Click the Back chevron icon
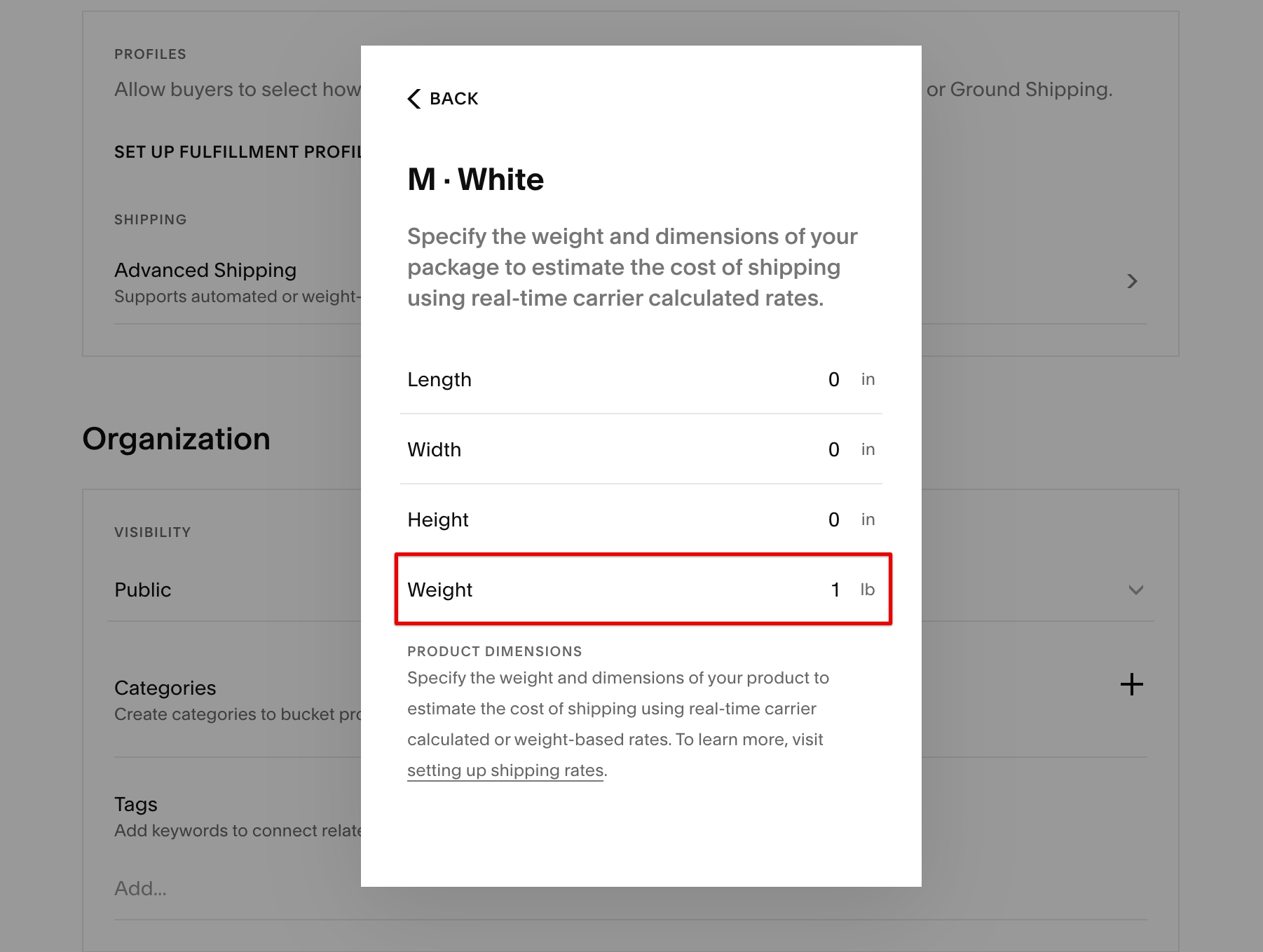The width and height of the screenshot is (1263, 952). point(414,99)
